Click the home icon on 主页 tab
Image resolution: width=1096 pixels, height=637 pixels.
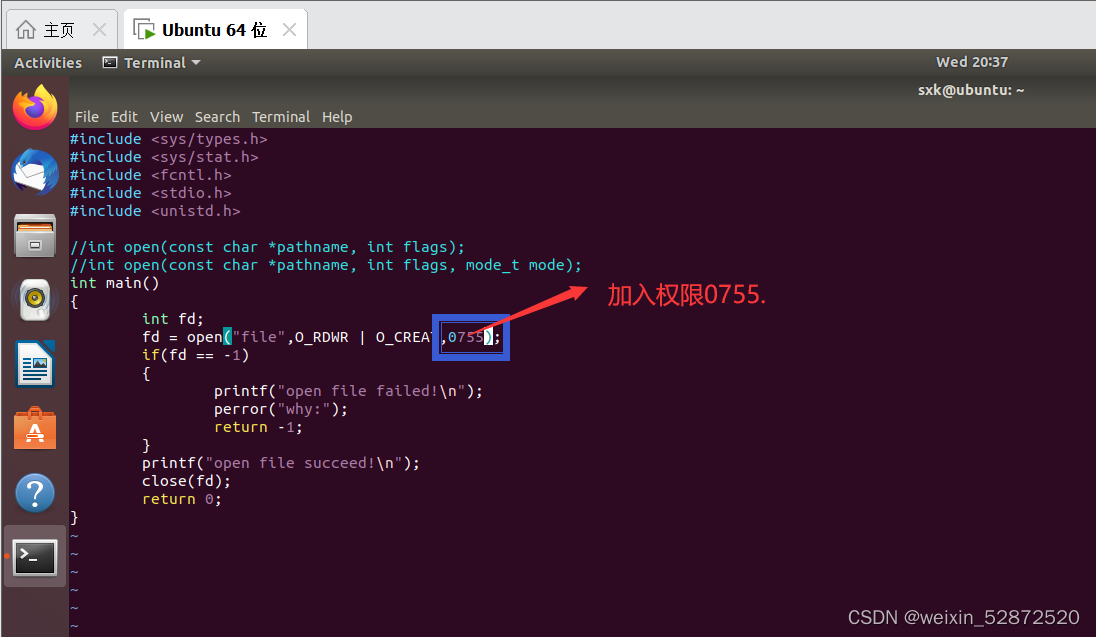[x=26, y=30]
